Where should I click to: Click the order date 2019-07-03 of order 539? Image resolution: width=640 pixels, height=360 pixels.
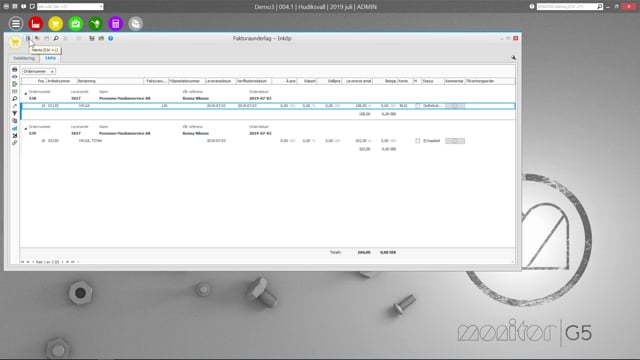pos(260,133)
